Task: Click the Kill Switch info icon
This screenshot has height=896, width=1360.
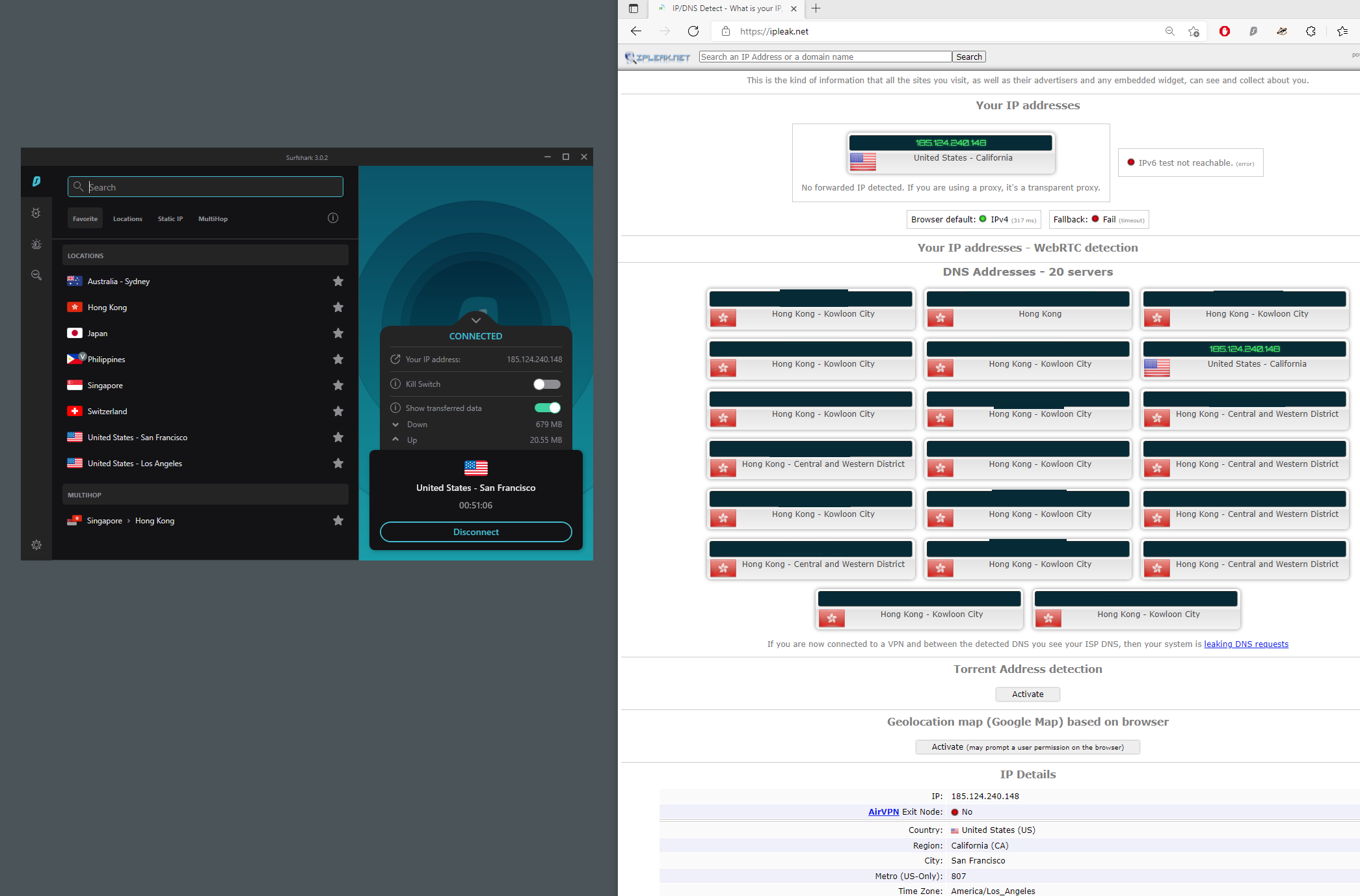Action: [395, 384]
